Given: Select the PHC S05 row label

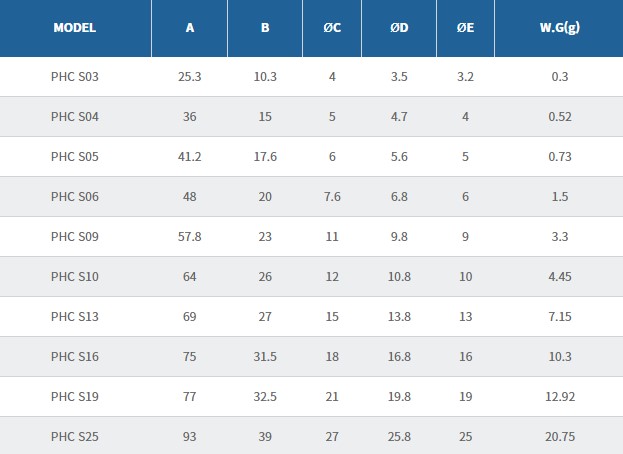Looking at the screenshot, I should 75,156.
